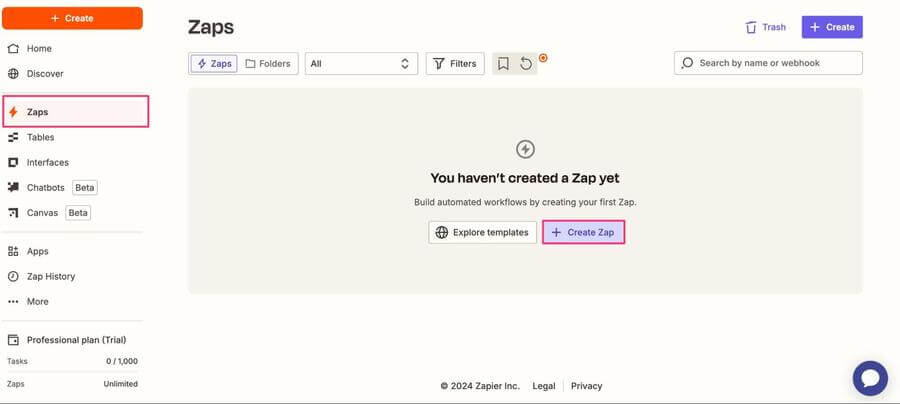900x404 pixels.
Task: Open the Privacy footer link
Action: tap(587, 386)
